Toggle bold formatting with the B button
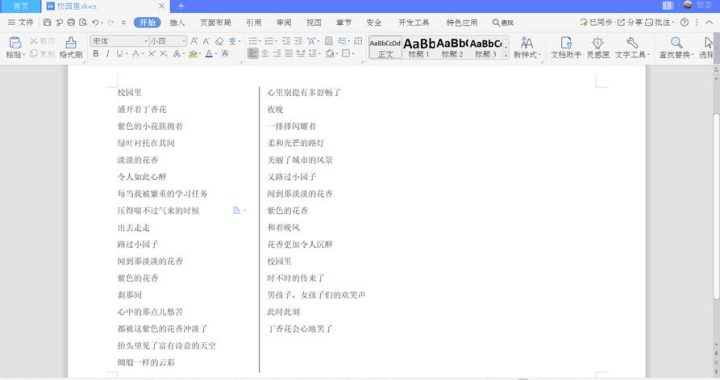Image resolution: width=720 pixels, height=380 pixels. [x=96, y=54]
